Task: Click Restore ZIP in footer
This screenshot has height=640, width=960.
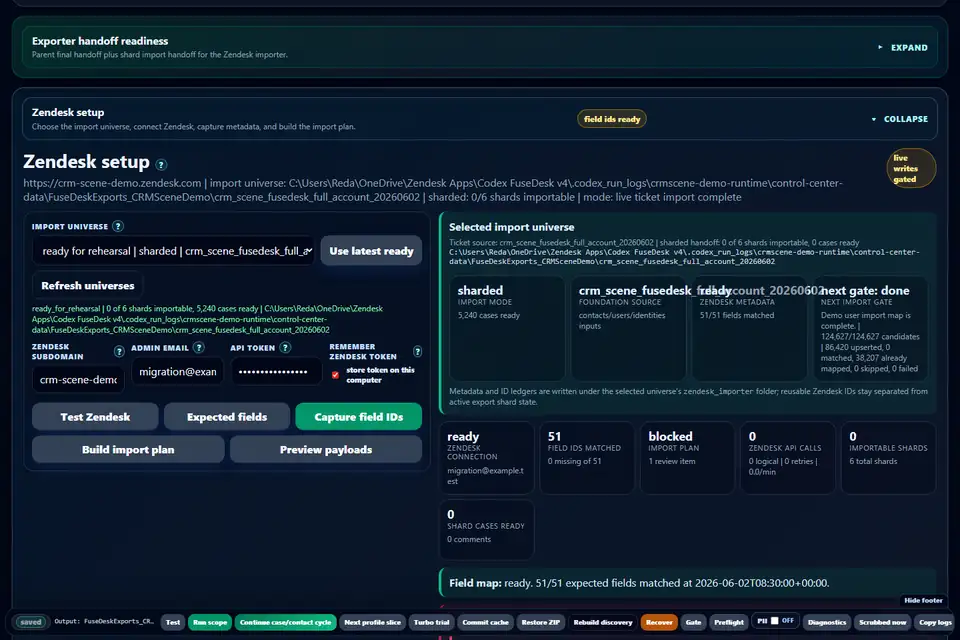Action: point(541,622)
